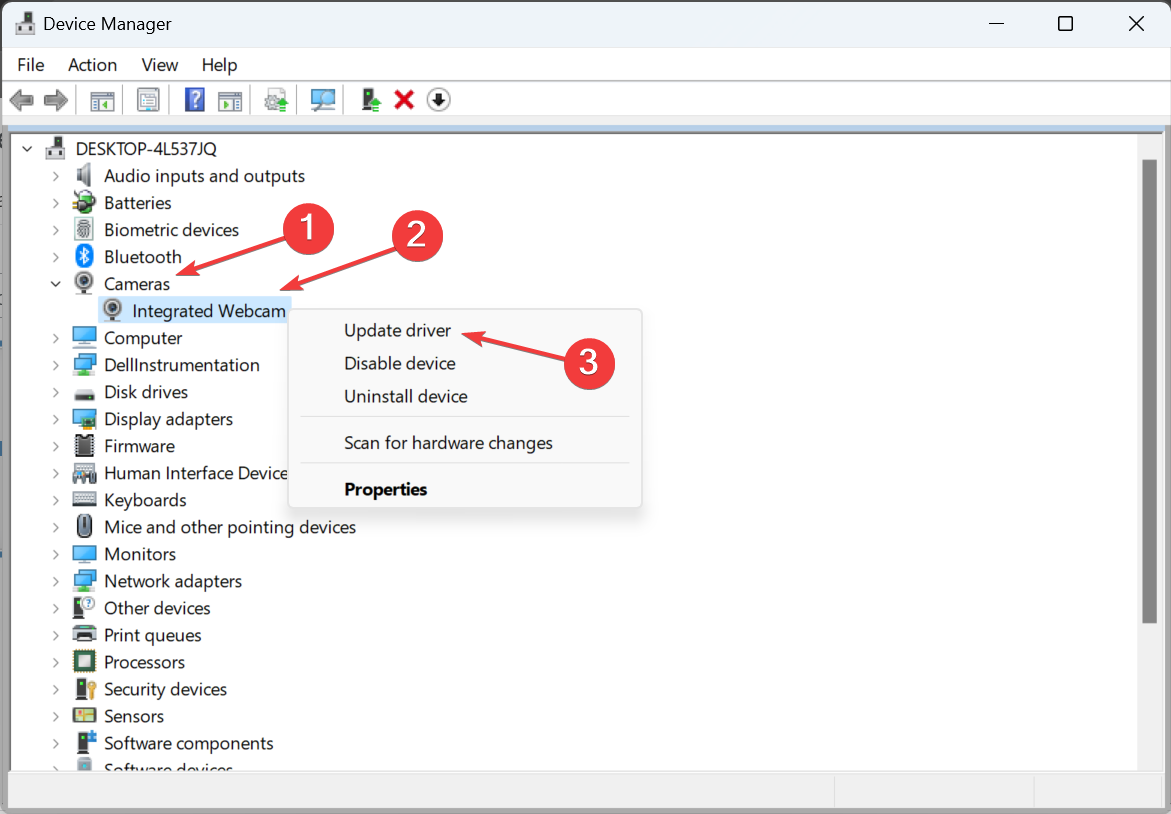1171x814 pixels.
Task: Click the red X Uninstall device icon
Action: click(x=404, y=99)
